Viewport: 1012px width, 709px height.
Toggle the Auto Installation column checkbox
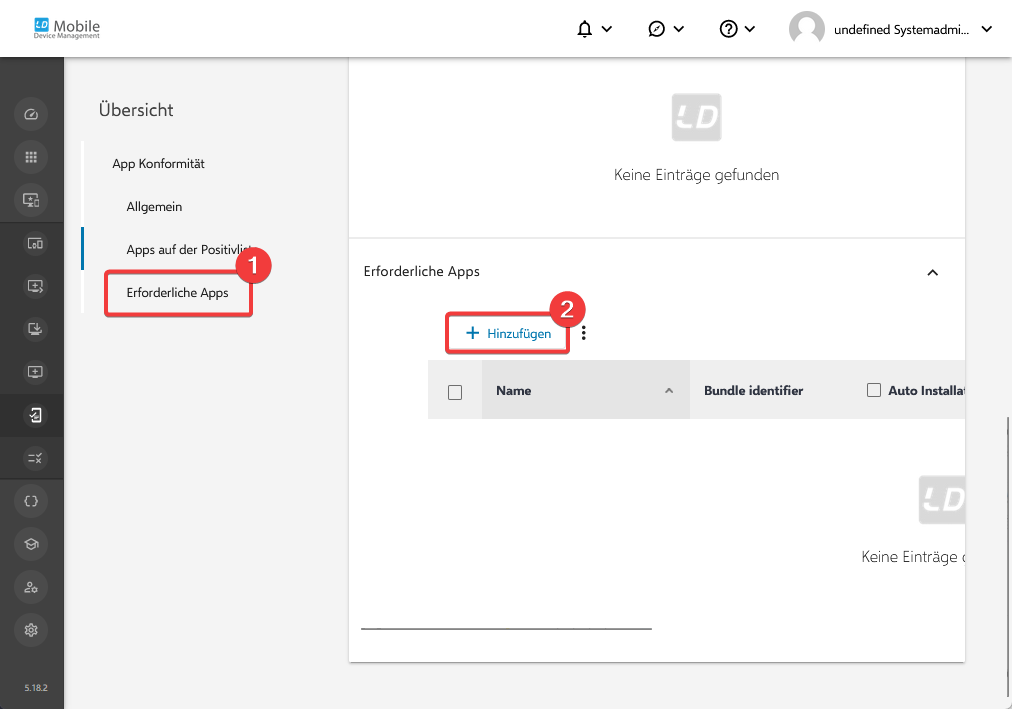pos(874,390)
